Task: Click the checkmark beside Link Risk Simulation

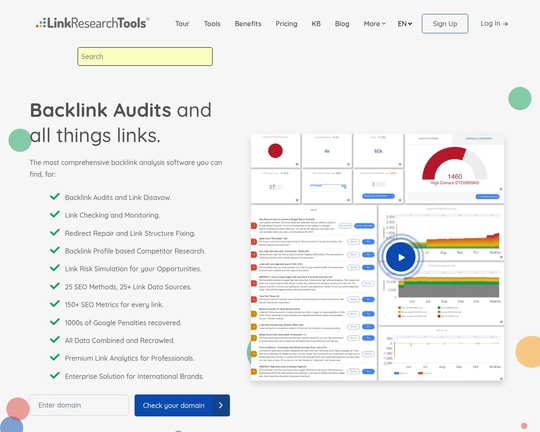Action: [55, 268]
